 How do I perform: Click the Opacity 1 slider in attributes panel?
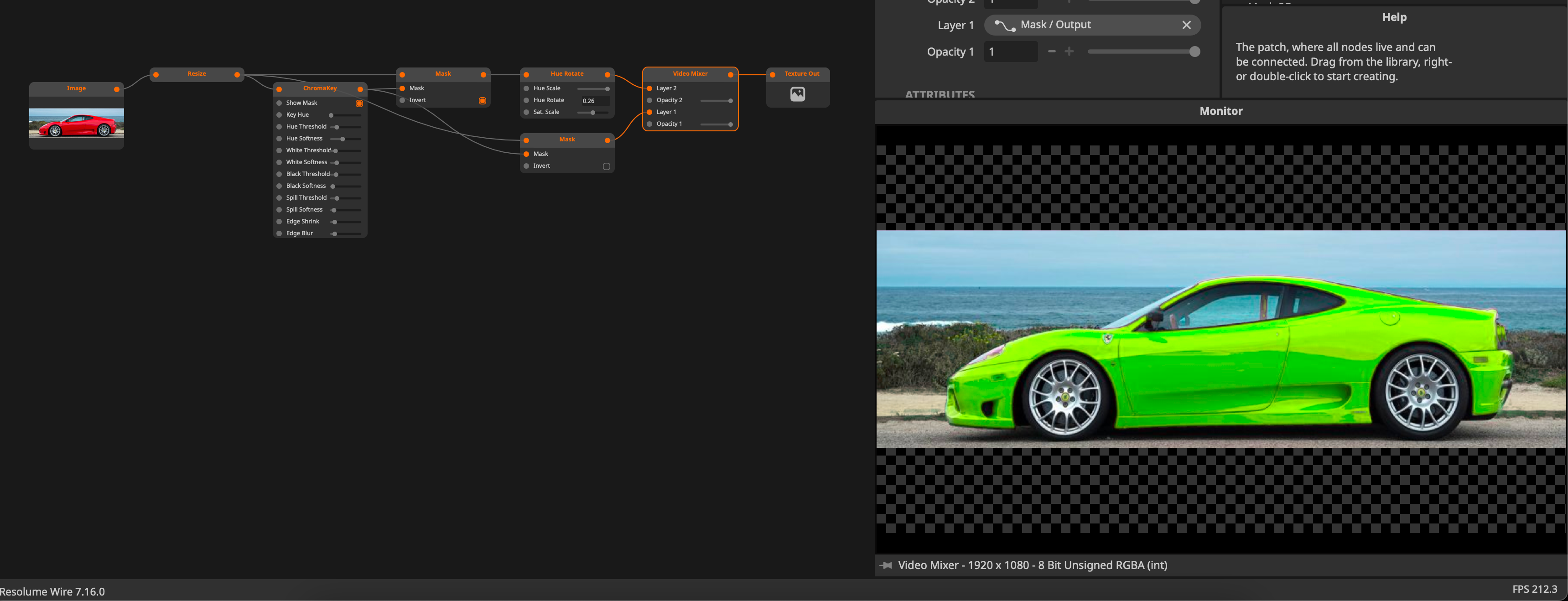pos(1141,52)
